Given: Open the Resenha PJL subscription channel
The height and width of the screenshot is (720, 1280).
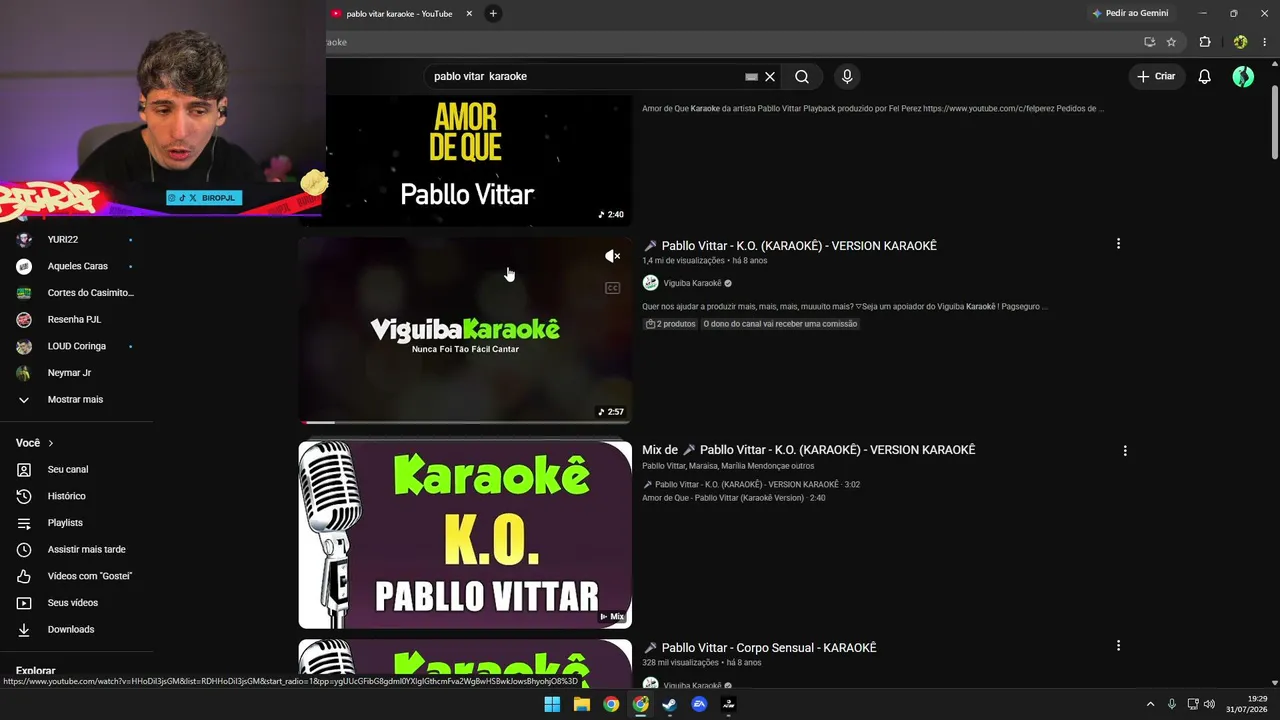Looking at the screenshot, I should 76,319.
